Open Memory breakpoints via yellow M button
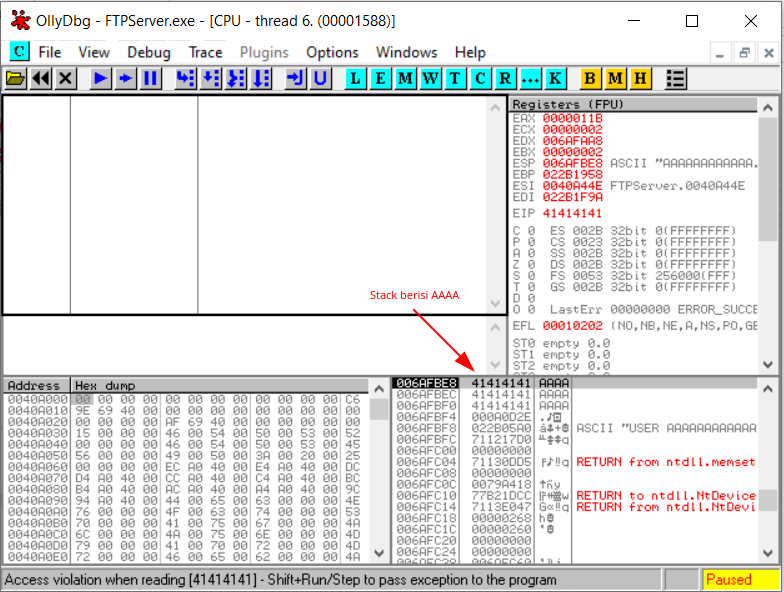The height and width of the screenshot is (592, 784). click(615, 78)
